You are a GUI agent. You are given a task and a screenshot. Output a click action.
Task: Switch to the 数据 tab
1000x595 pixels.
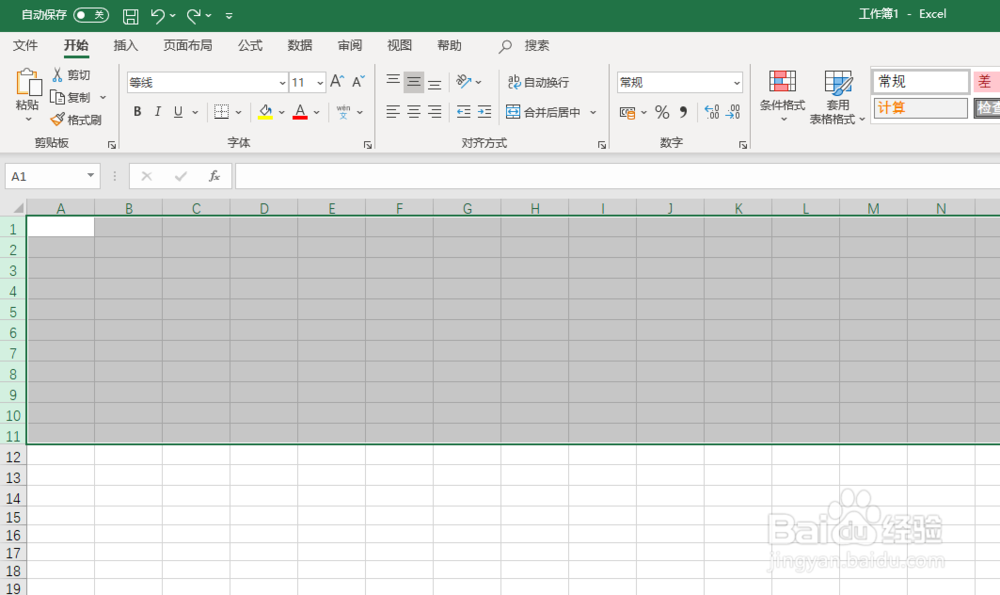click(300, 45)
